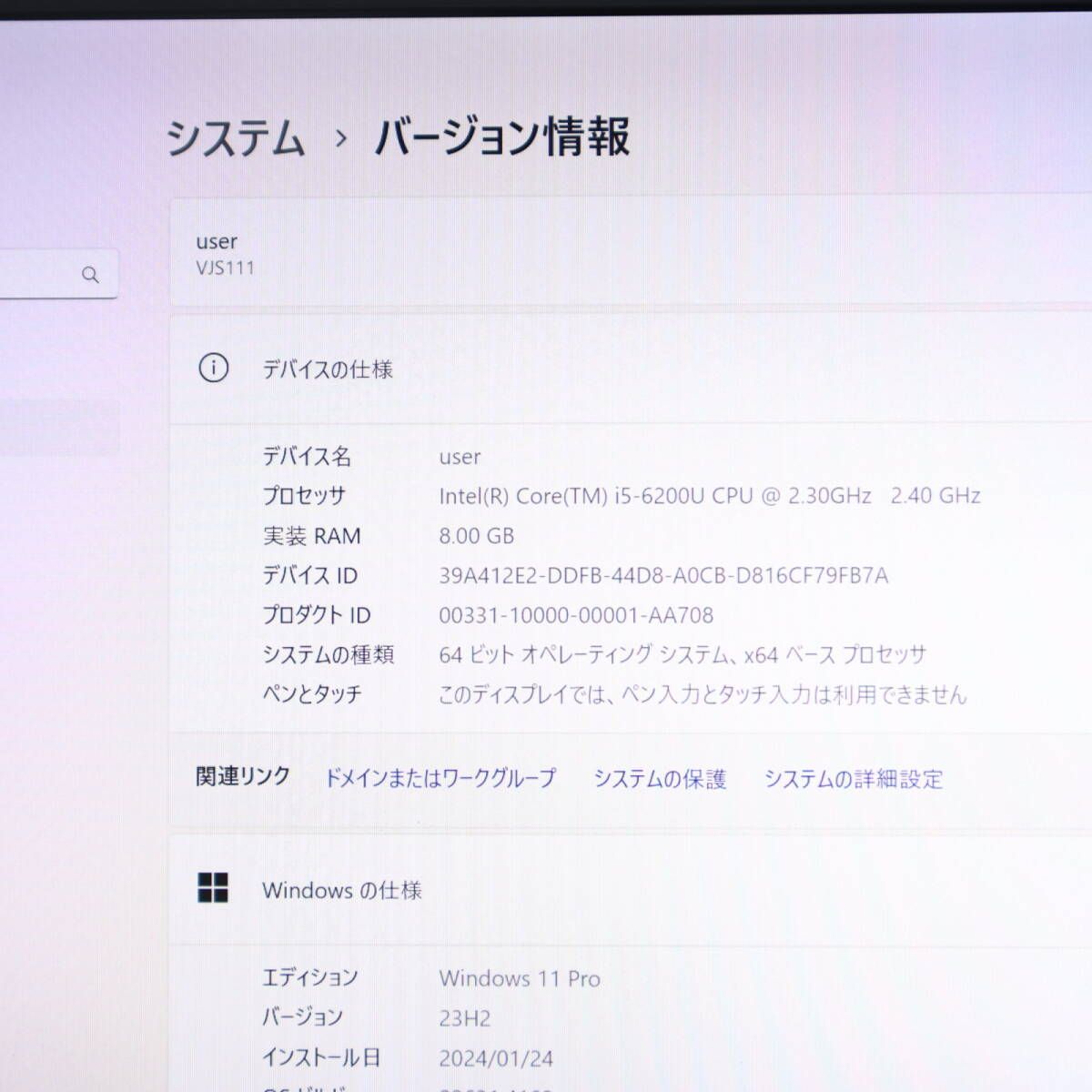Select the VJS111 model name text
The height and width of the screenshot is (1092, 1092).
226,268
